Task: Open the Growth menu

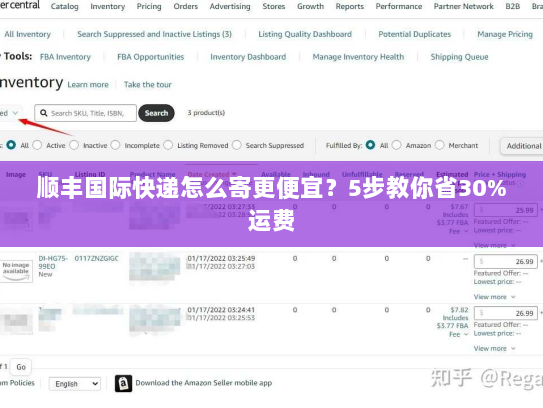Action: click(x=311, y=6)
